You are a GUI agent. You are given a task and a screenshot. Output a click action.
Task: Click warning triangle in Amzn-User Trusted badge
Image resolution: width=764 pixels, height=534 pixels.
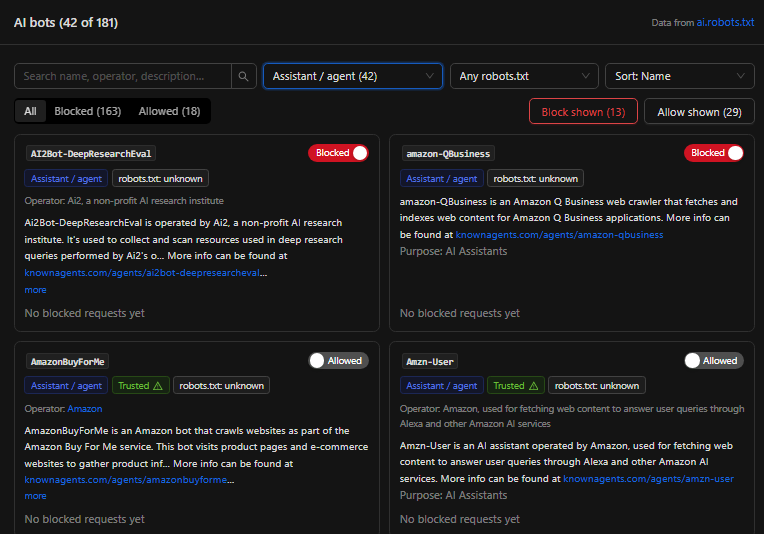tap(534, 385)
